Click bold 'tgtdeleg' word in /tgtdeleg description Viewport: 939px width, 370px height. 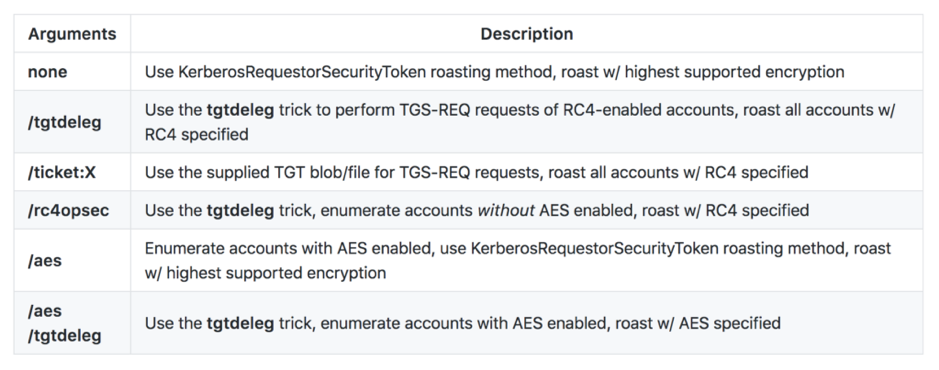tap(240, 110)
